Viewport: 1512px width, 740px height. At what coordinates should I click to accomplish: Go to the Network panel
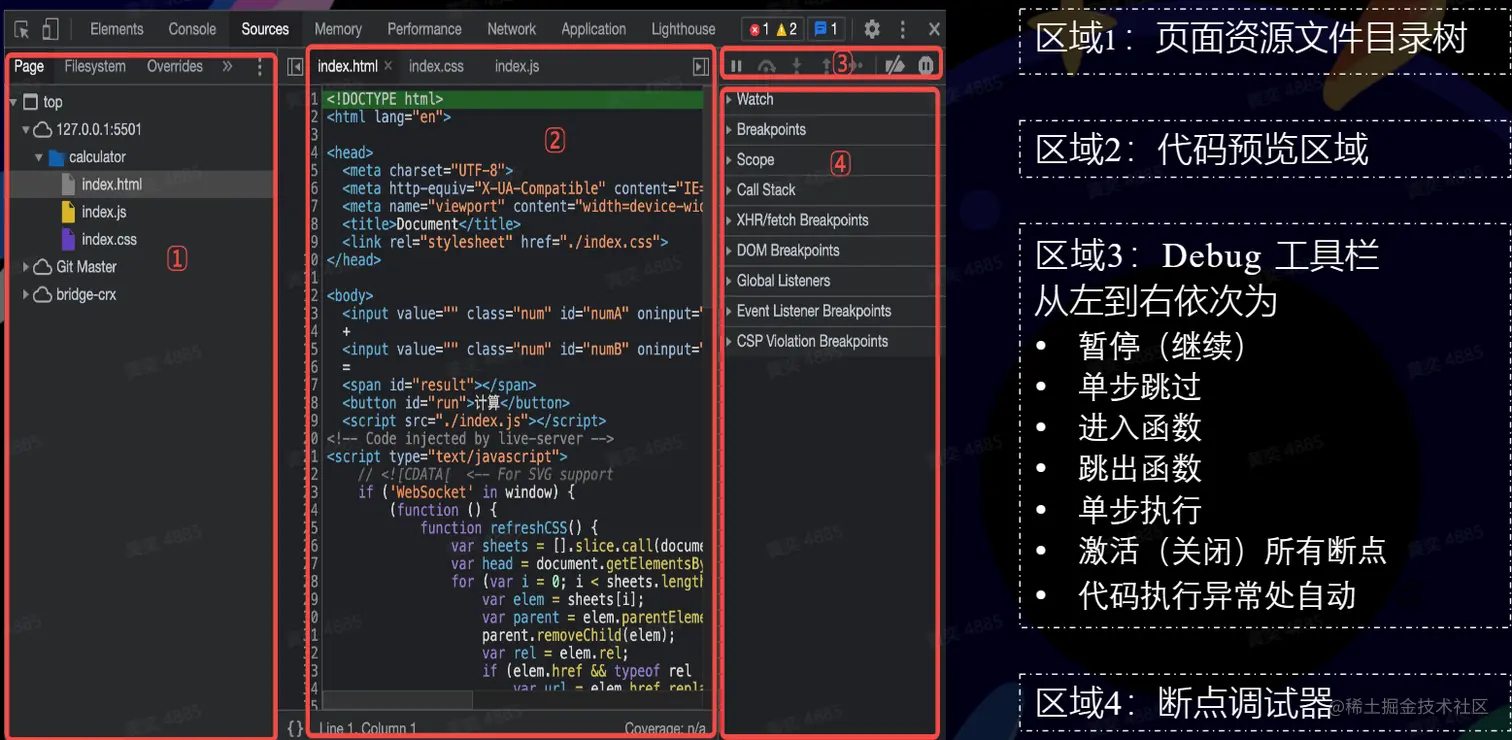point(512,29)
